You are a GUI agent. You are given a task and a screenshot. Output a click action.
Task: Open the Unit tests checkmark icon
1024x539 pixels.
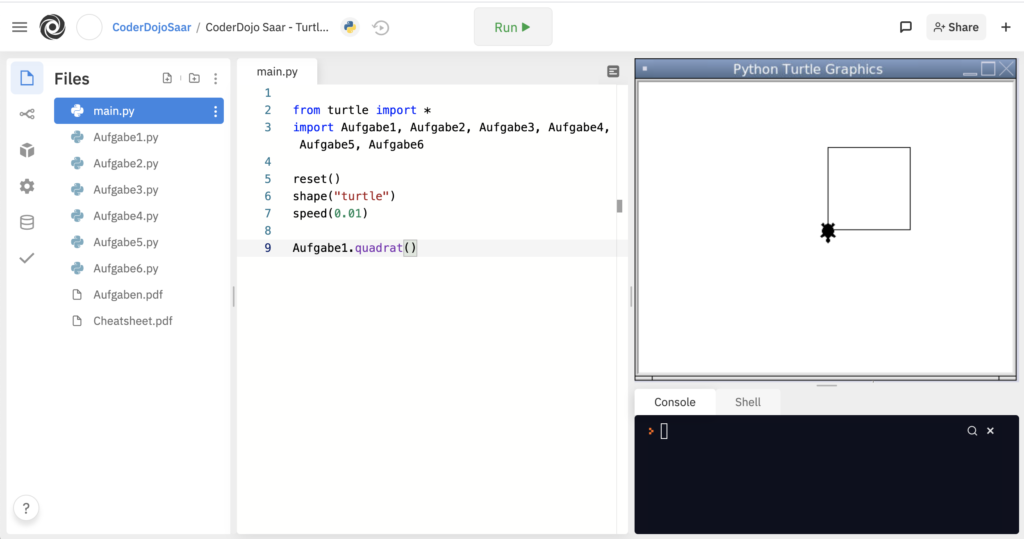[27, 258]
